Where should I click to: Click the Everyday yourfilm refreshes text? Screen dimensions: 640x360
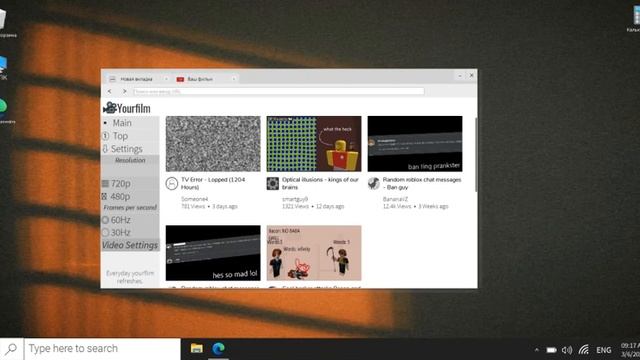(130, 277)
